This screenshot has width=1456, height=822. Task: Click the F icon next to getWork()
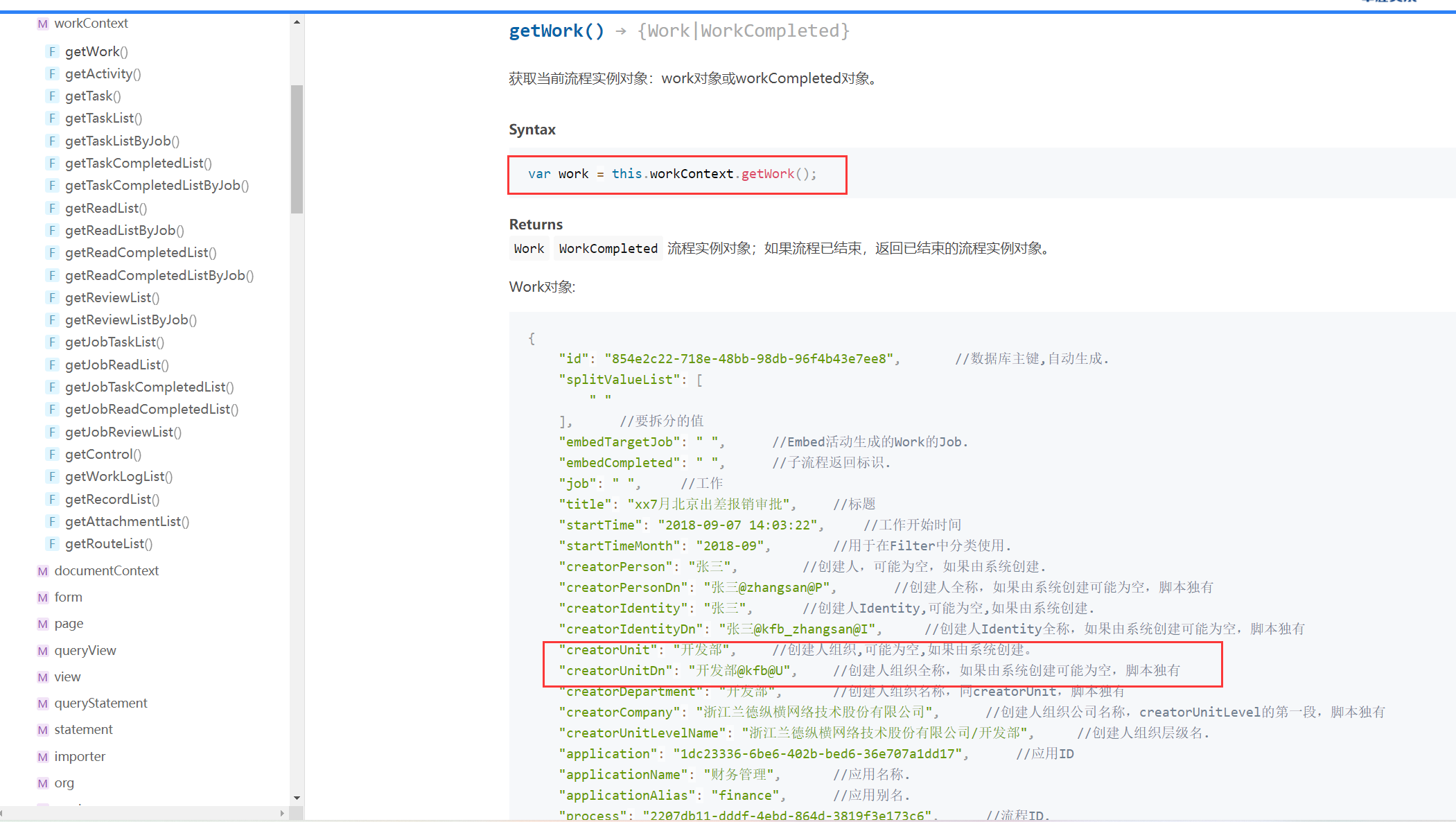(52, 51)
